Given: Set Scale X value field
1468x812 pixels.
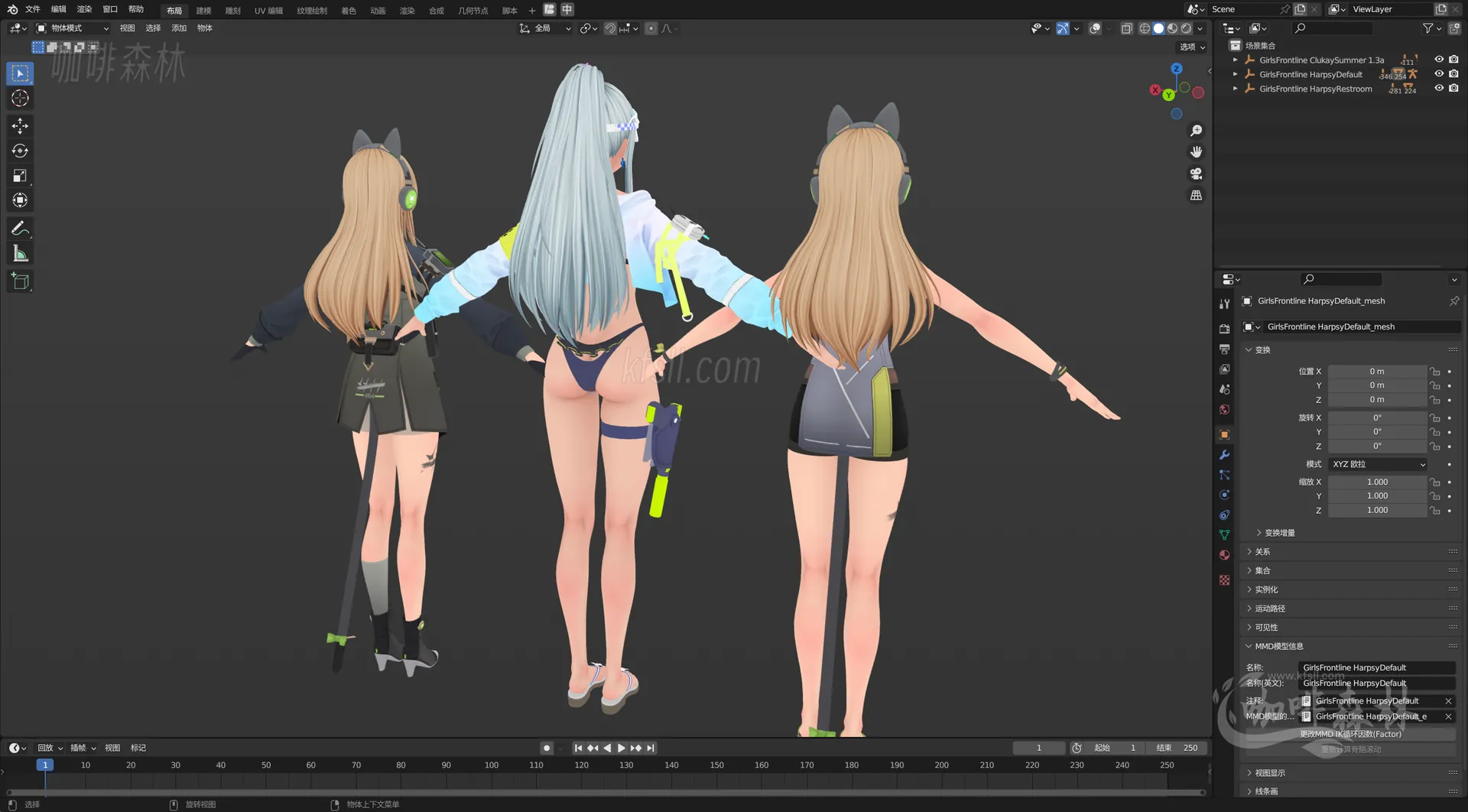Looking at the screenshot, I should (1376, 482).
